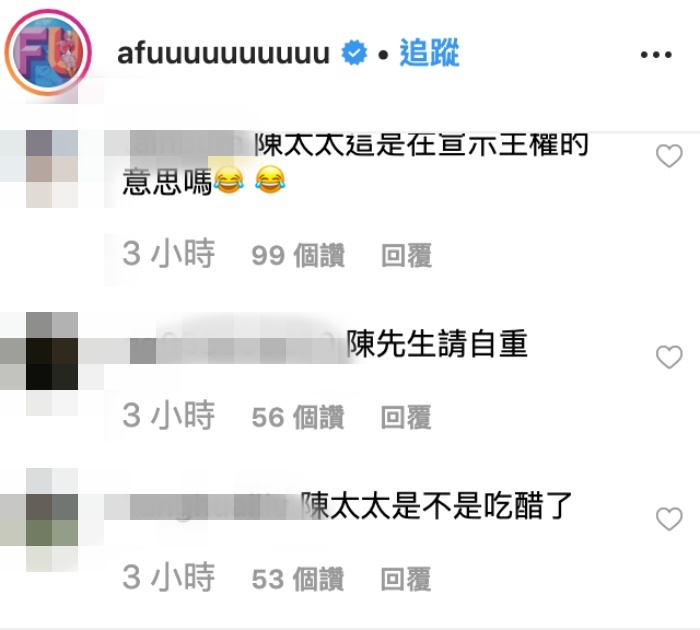
Task: Click the 3 小時 timestamp of last comment
Action: pyautogui.click(x=168, y=578)
